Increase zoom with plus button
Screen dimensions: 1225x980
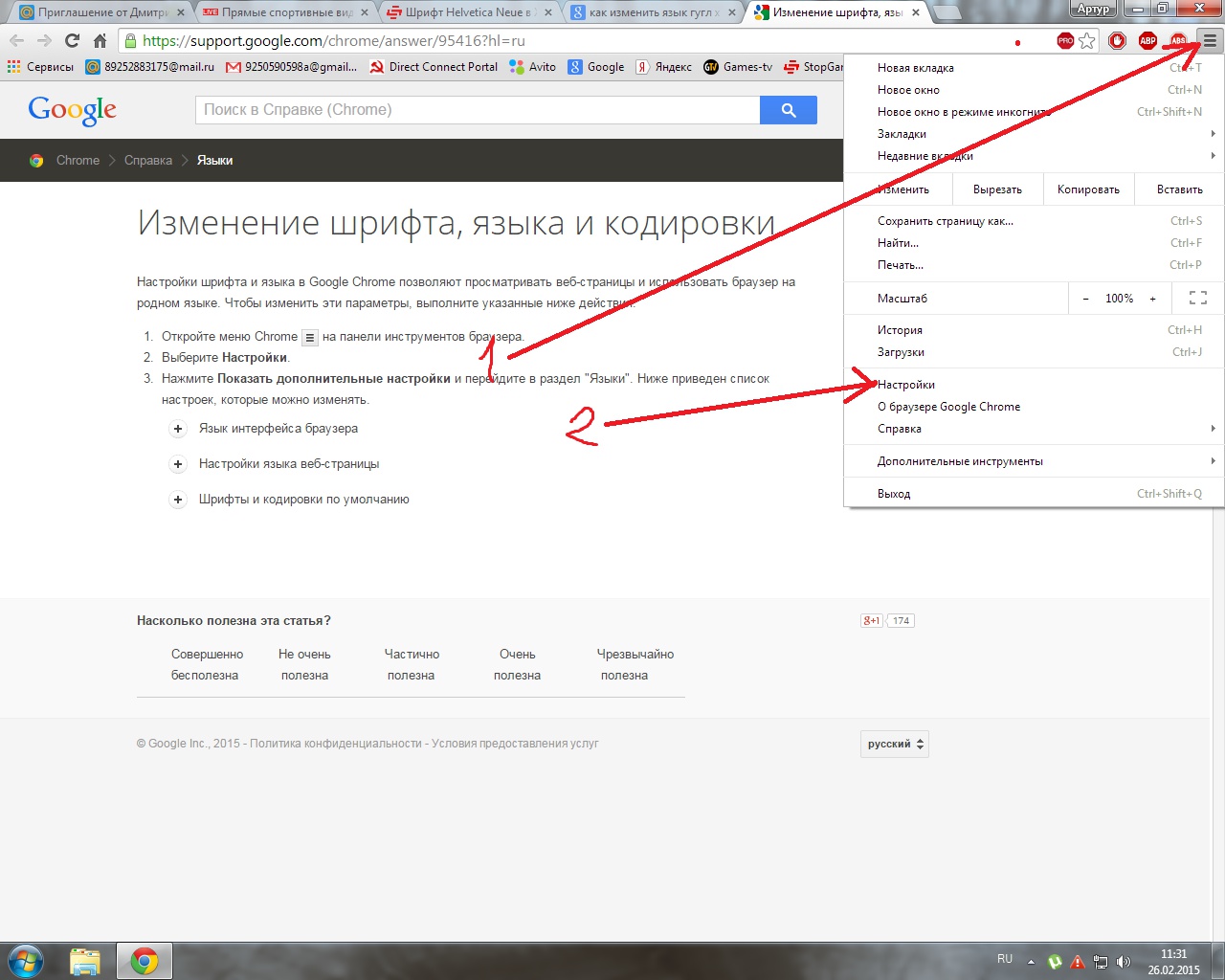coord(1152,299)
